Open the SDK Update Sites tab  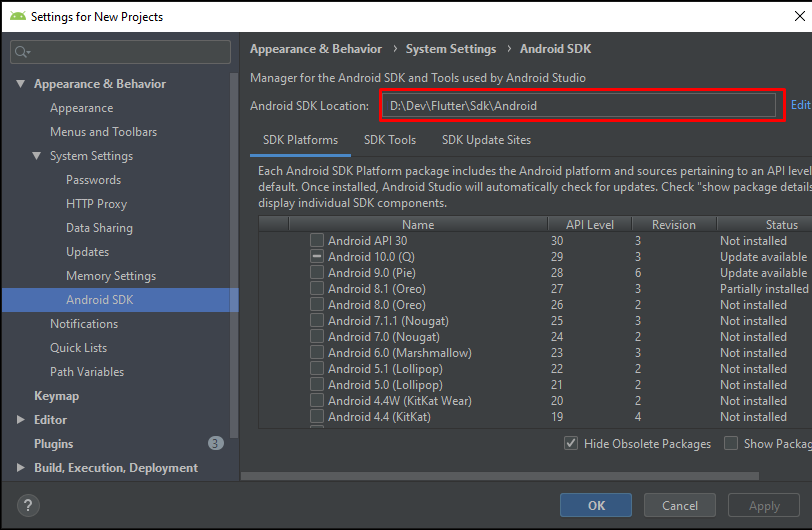tap(486, 140)
